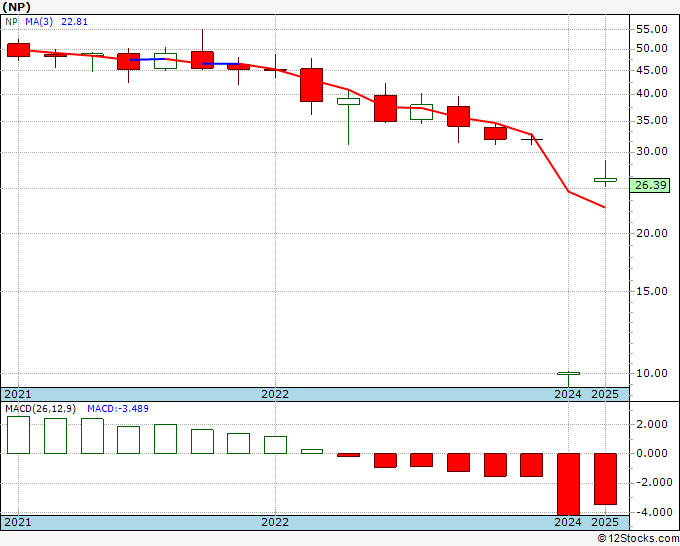Click the 30.00 price axis label
This screenshot has height=546, width=680.
pyautogui.click(x=651, y=151)
